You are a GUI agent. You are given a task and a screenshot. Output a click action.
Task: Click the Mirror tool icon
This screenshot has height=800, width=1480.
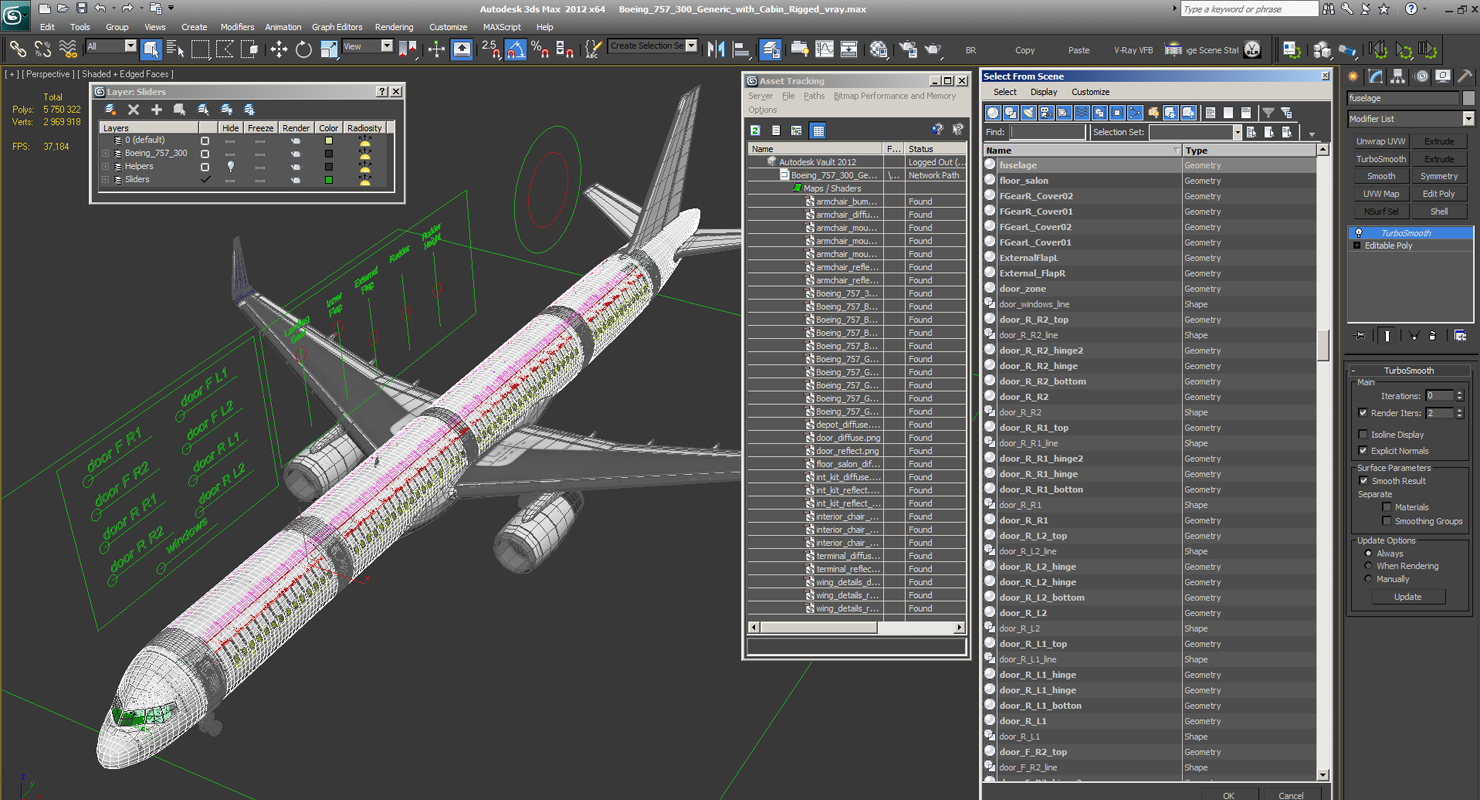(717, 48)
